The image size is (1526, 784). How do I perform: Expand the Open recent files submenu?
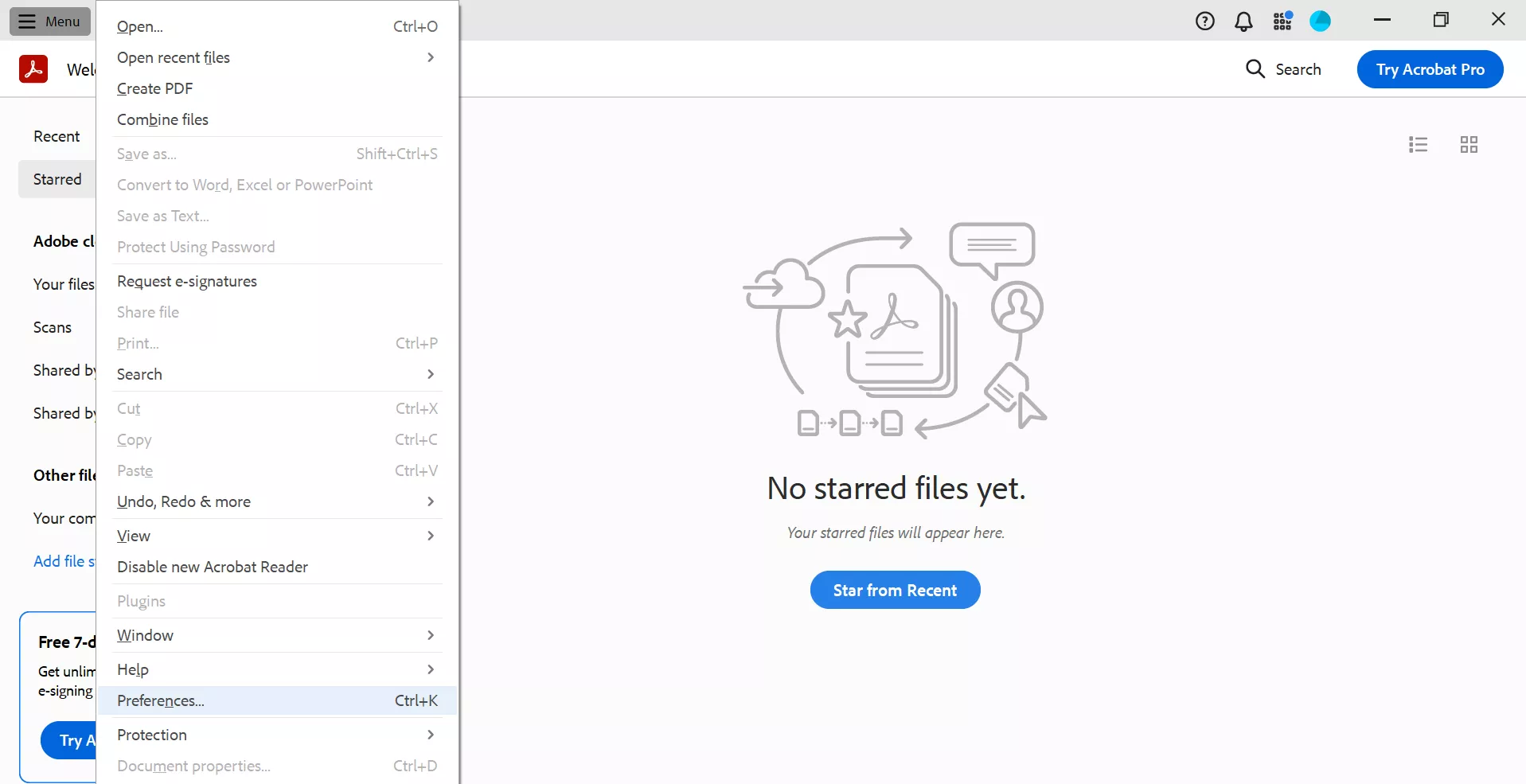pyautogui.click(x=430, y=57)
